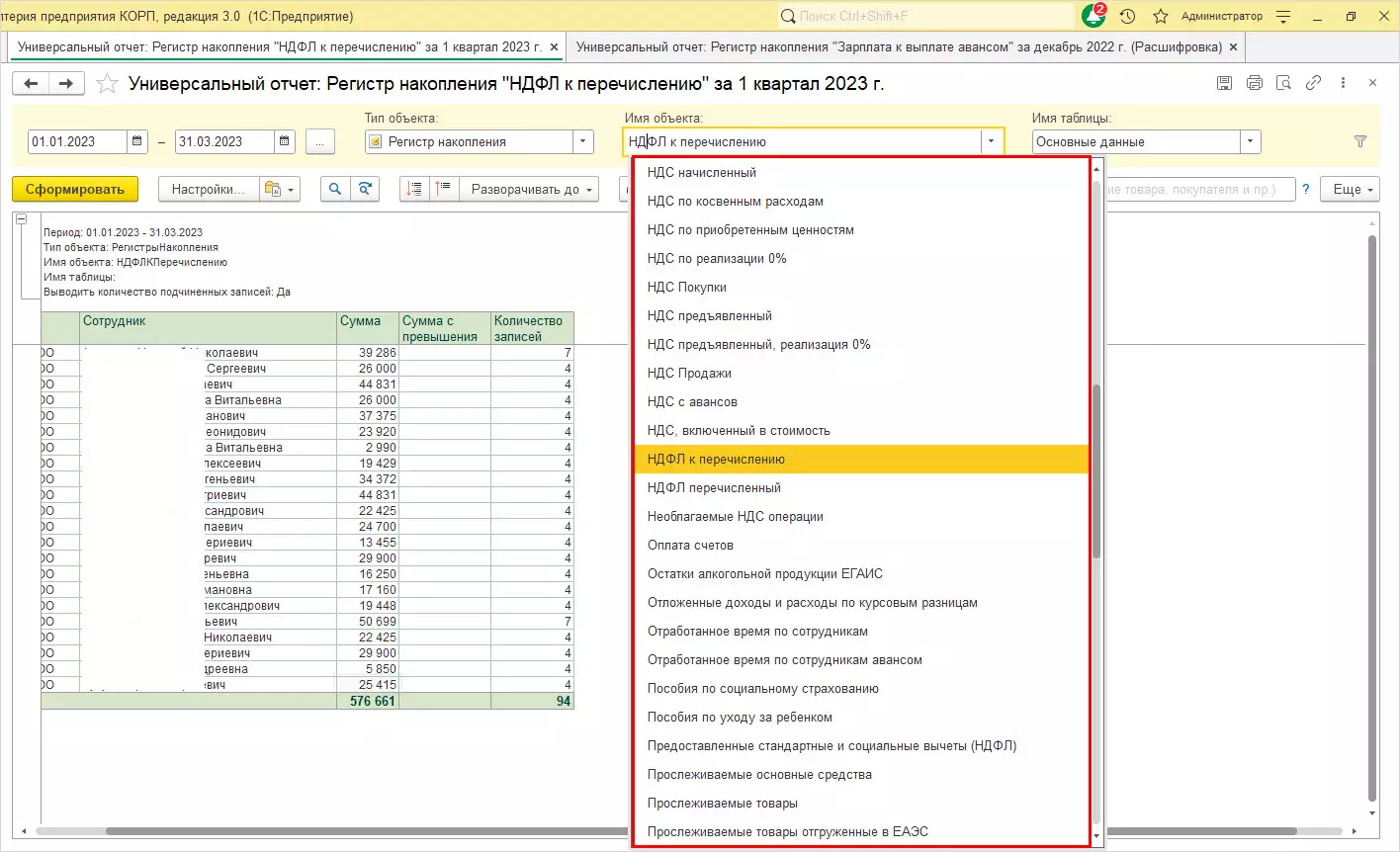Print the report with printer icon
Viewport: 1400px width, 852px height.
tap(1255, 83)
